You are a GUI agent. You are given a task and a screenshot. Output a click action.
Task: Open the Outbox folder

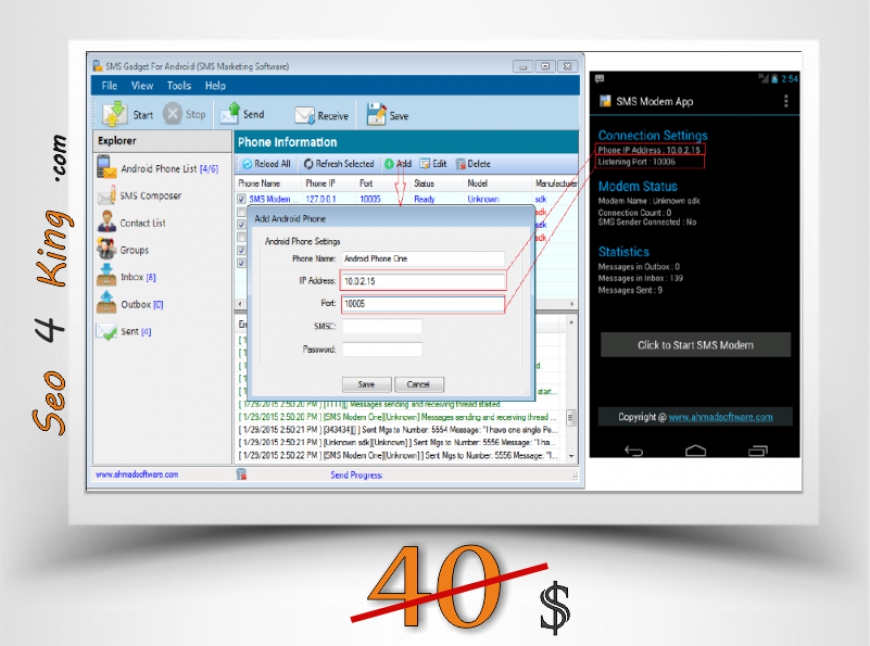[130, 304]
